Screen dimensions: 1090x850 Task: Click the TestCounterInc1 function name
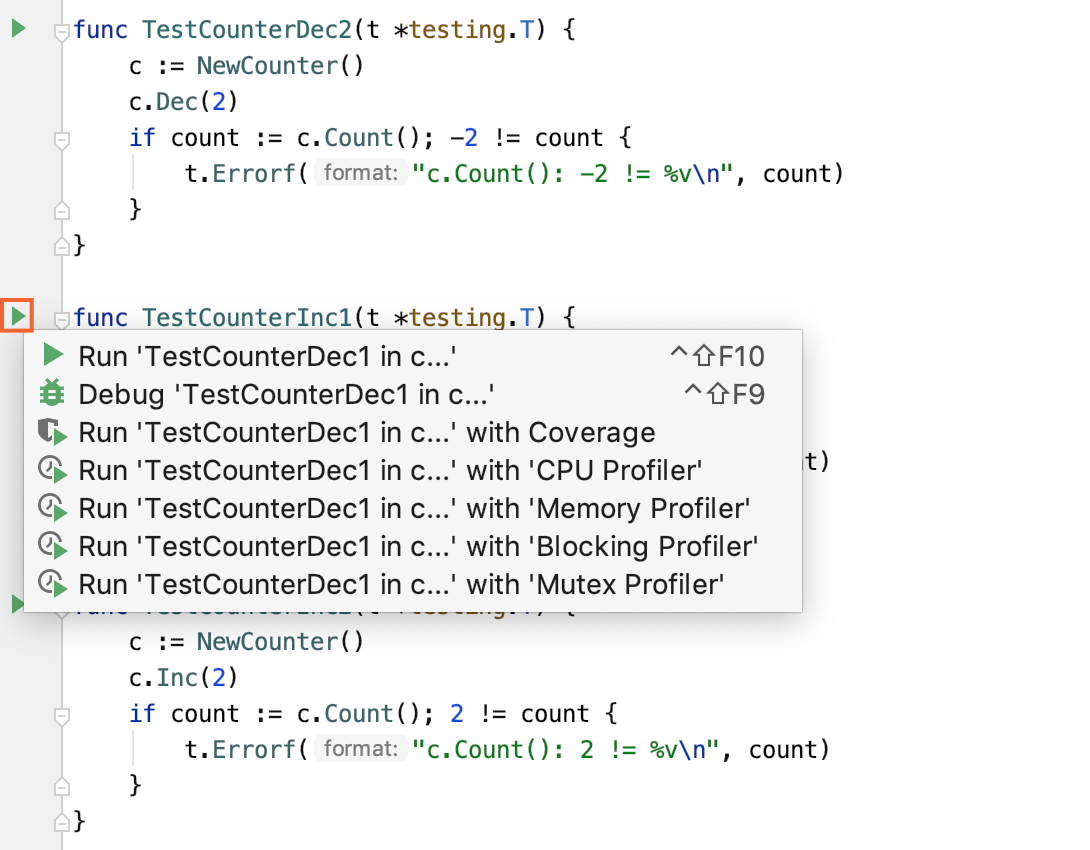(247, 318)
